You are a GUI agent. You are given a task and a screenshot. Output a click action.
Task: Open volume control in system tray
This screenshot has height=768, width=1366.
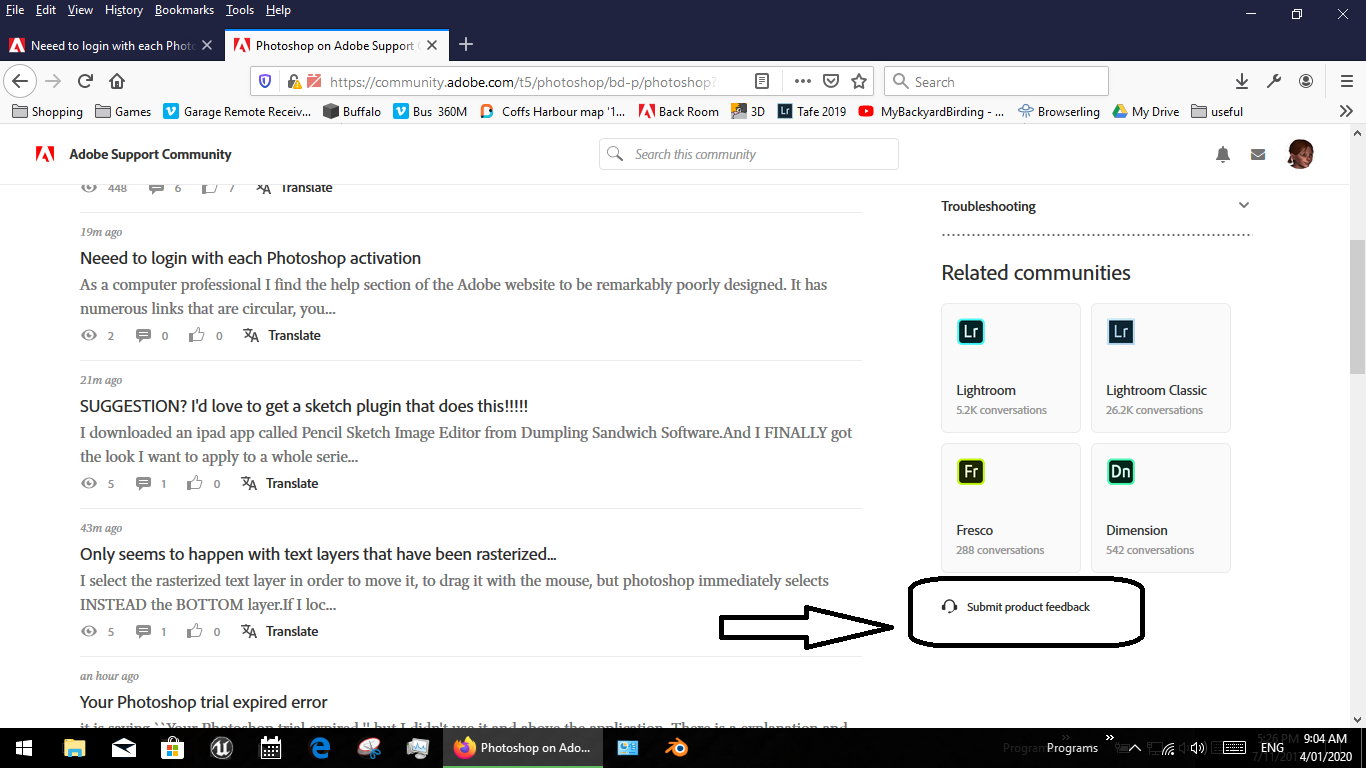pyautogui.click(x=1199, y=747)
